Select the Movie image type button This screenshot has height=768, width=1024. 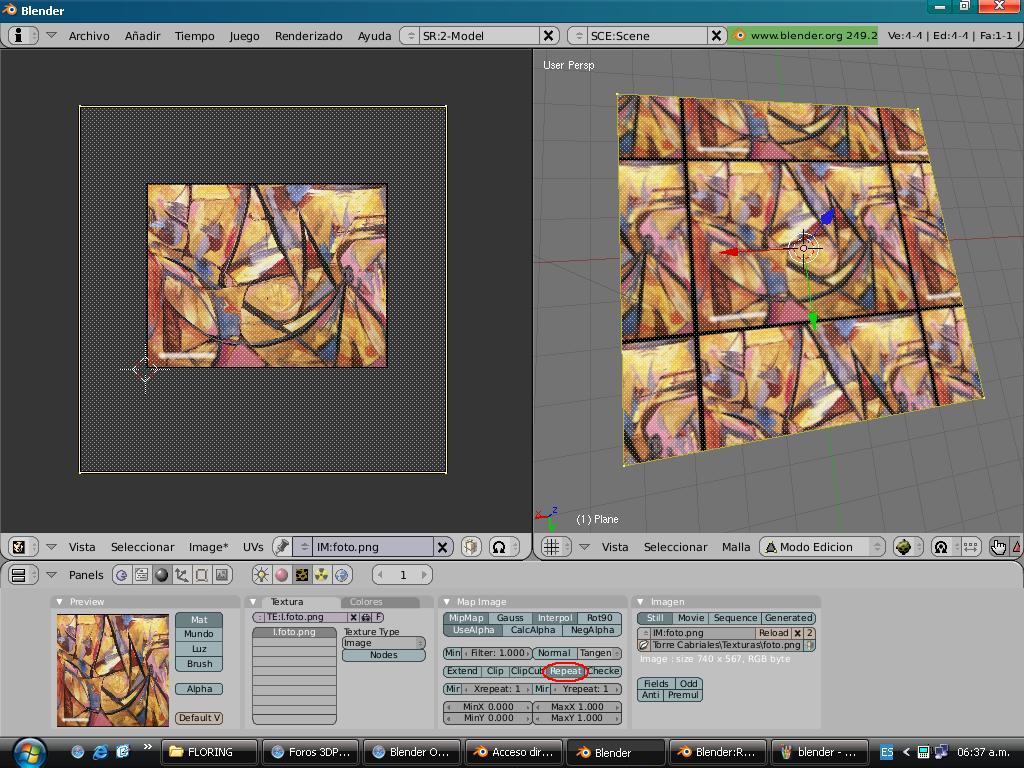tap(690, 618)
